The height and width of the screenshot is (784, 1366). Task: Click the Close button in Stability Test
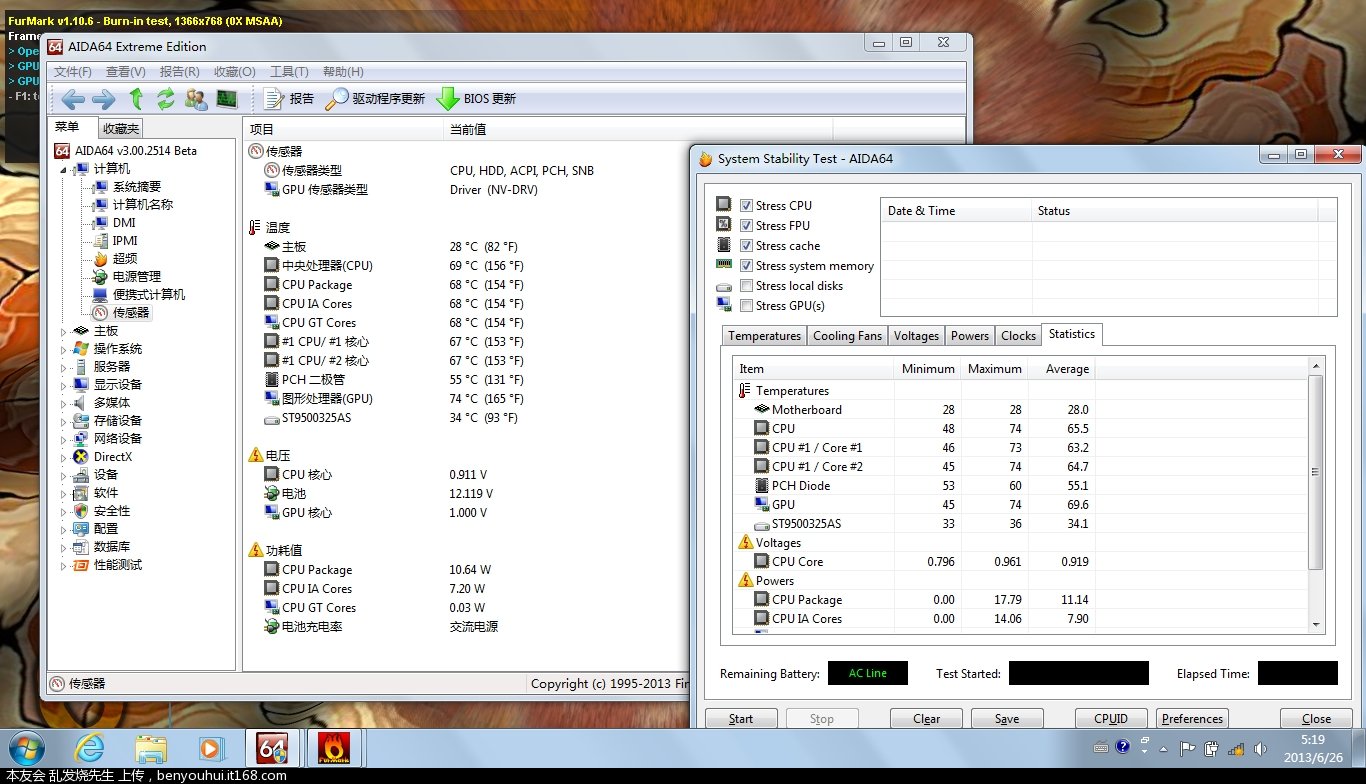pos(1316,718)
